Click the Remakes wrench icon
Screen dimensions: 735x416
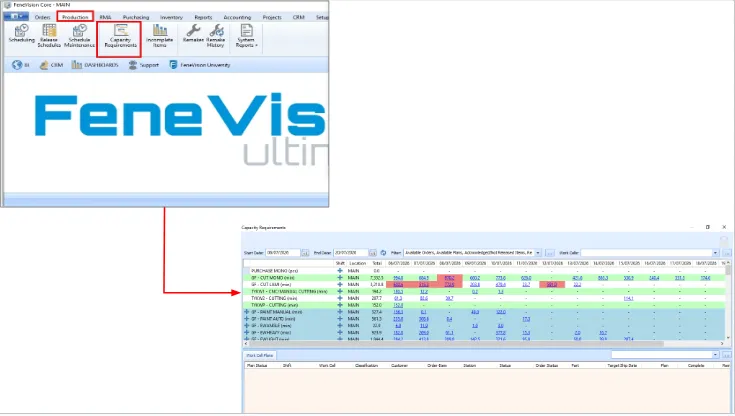pyautogui.click(x=193, y=31)
